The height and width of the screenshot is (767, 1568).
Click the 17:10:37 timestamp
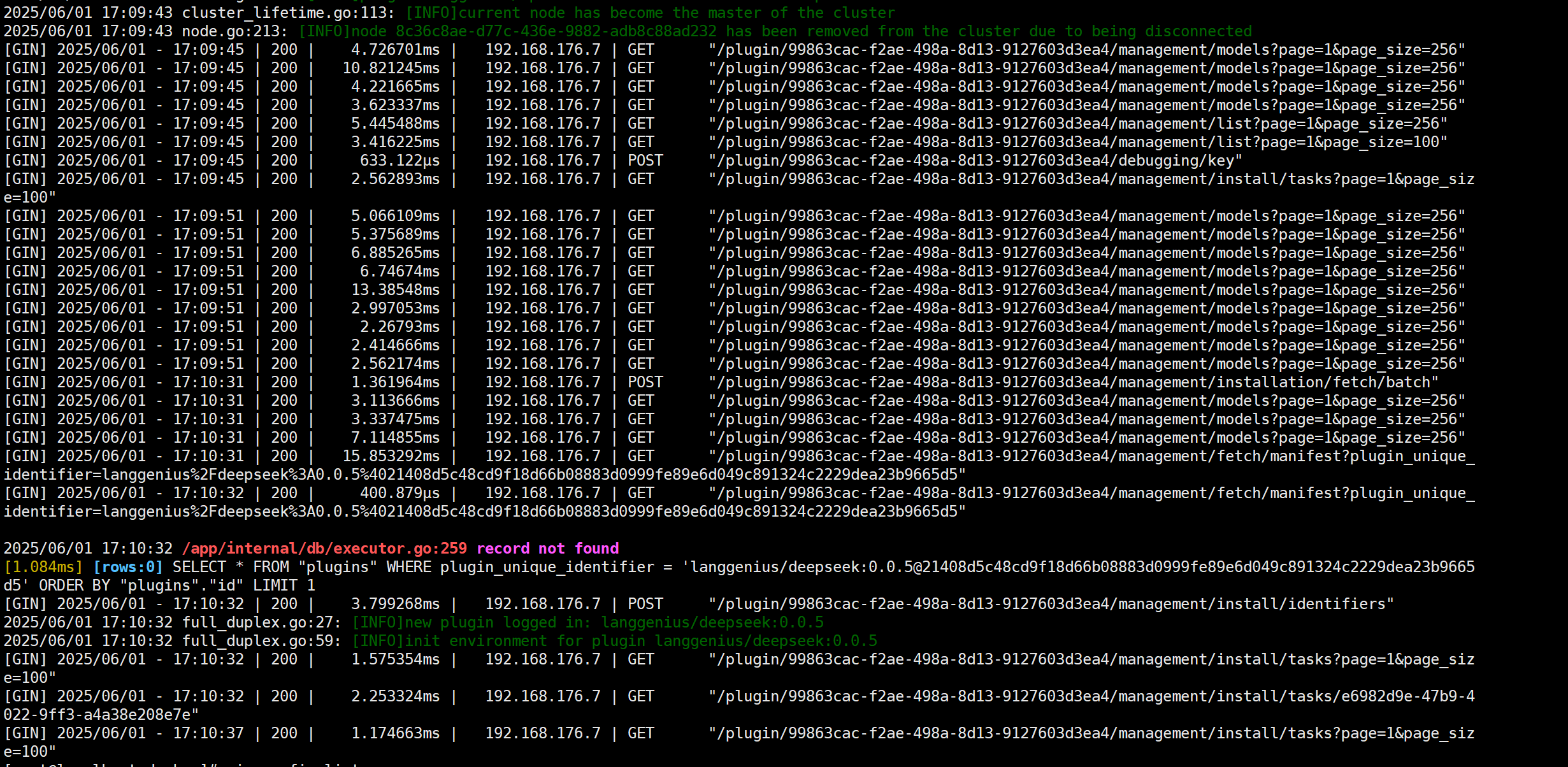click(x=208, y=733)
